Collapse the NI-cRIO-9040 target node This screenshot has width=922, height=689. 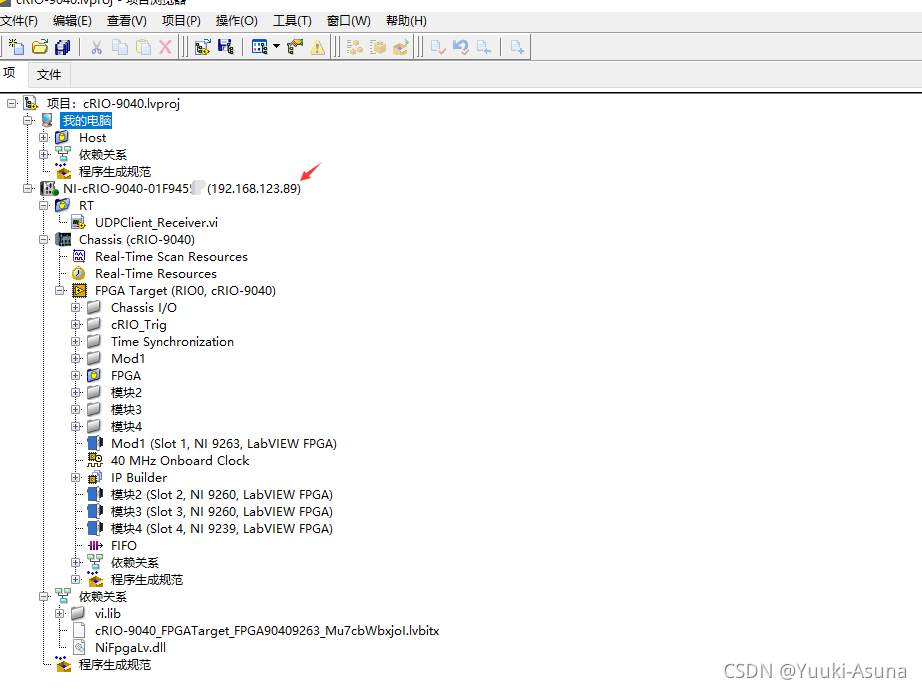tap(28, 189)
